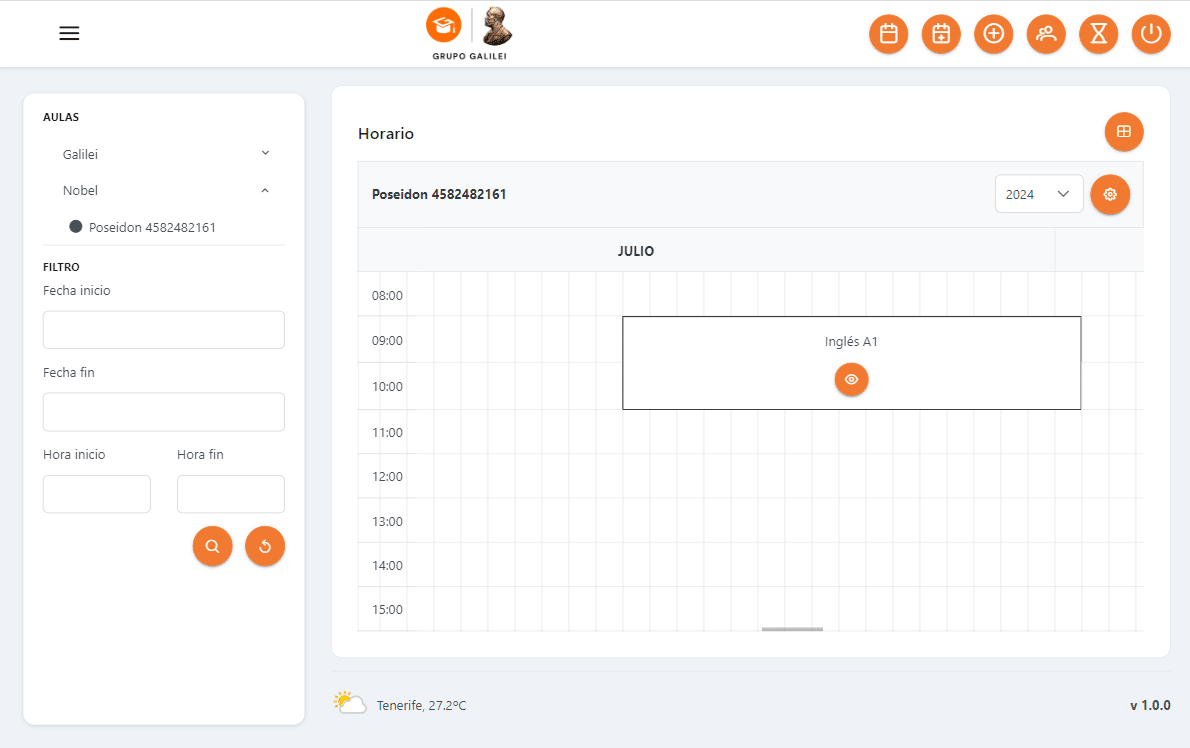Click the calendar-plus icon in header

(941, 34)
